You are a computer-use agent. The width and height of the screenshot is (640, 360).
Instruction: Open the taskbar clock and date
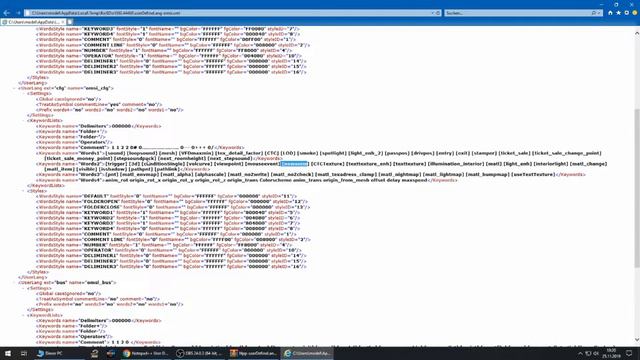point(611,353)
